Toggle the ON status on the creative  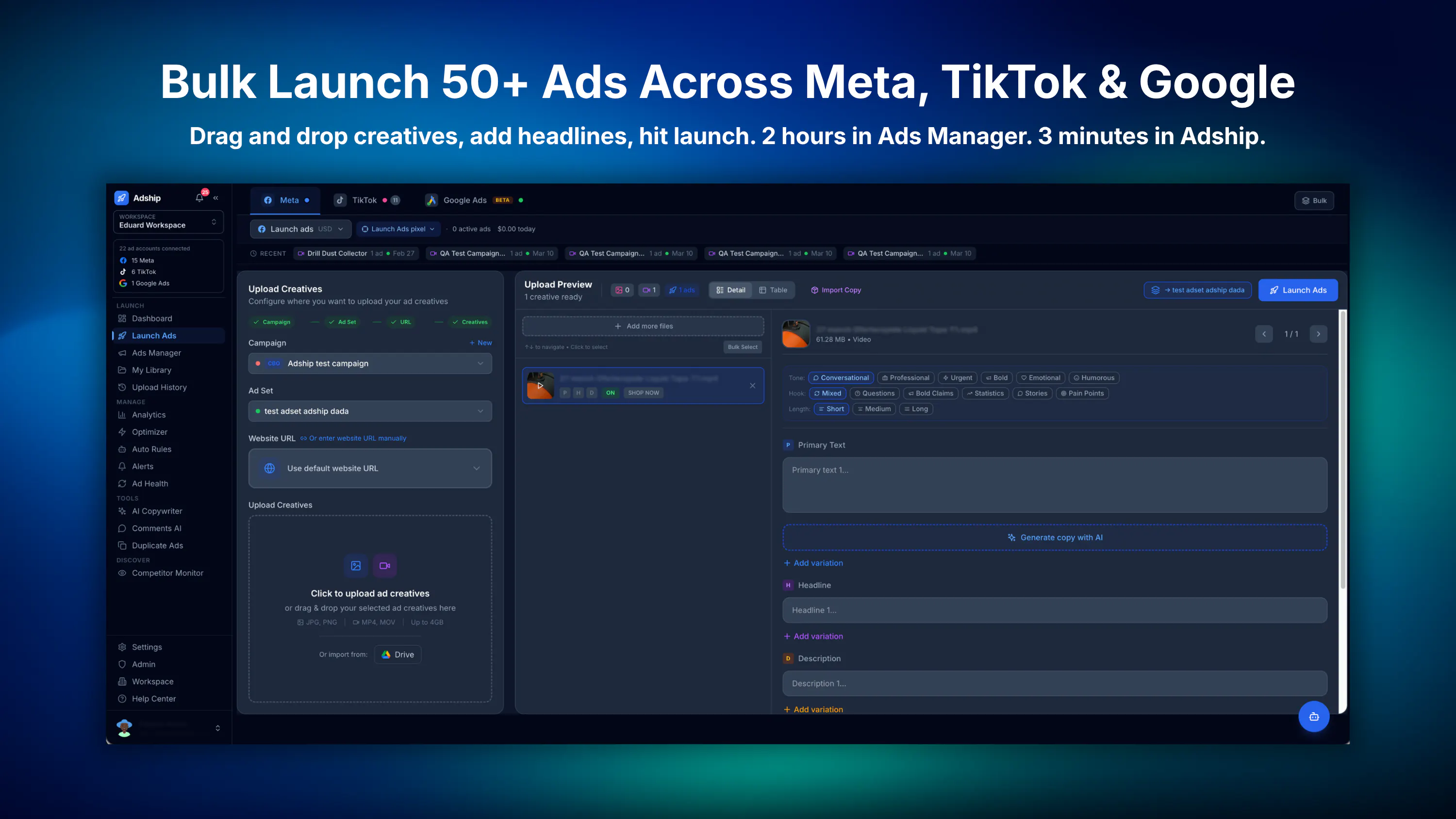611,393
